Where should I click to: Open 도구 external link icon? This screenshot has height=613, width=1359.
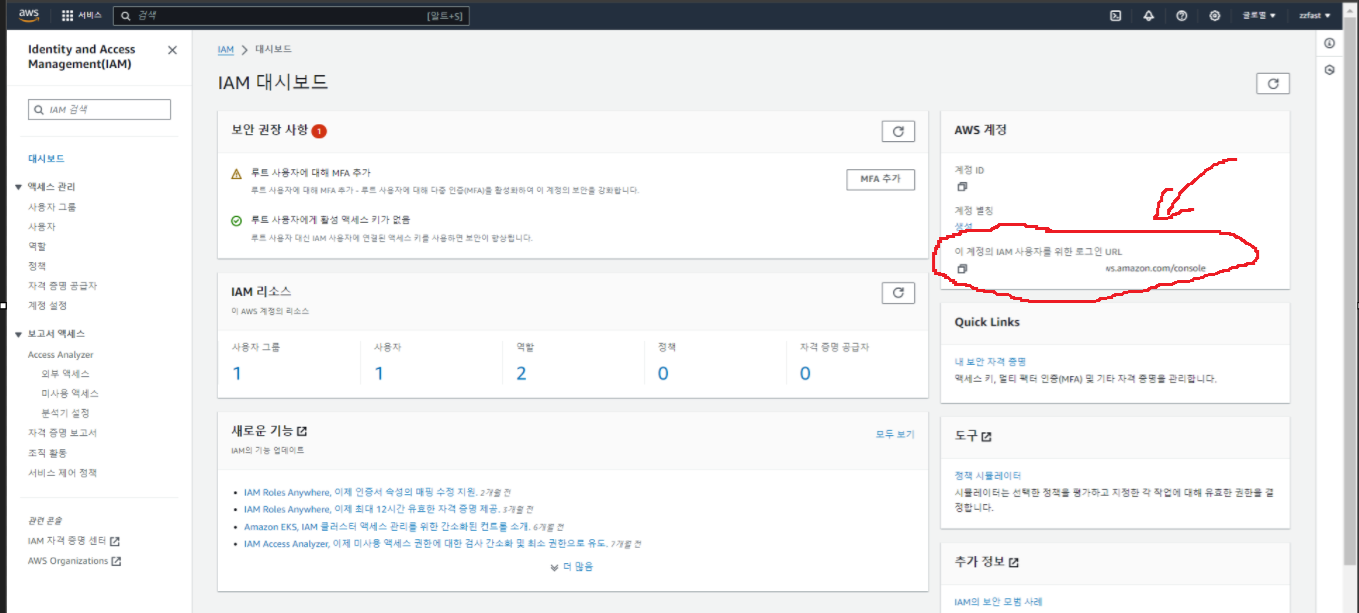(986, 437)
